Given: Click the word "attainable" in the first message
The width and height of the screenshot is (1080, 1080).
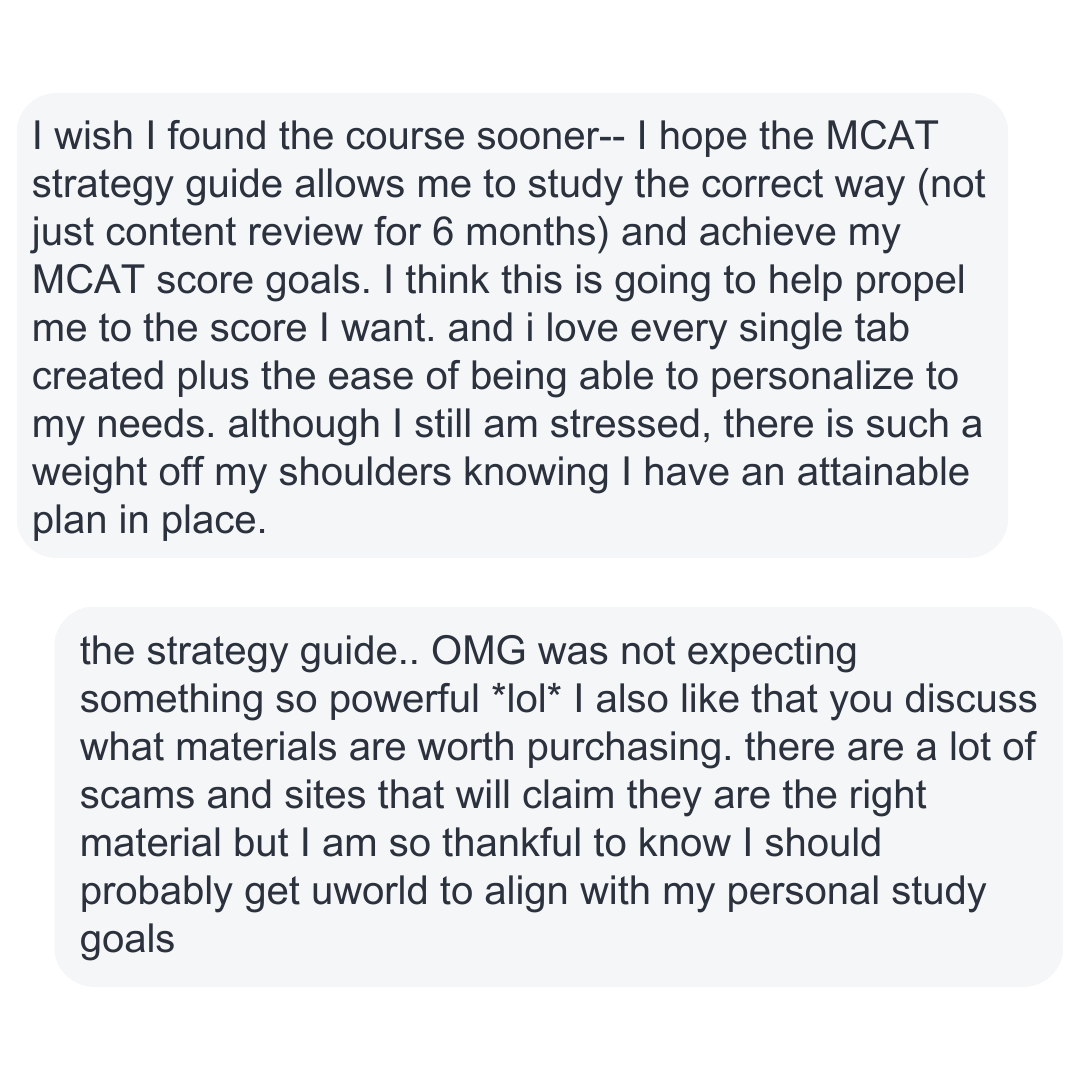Looking at the screenshot, I should [883, 472].
